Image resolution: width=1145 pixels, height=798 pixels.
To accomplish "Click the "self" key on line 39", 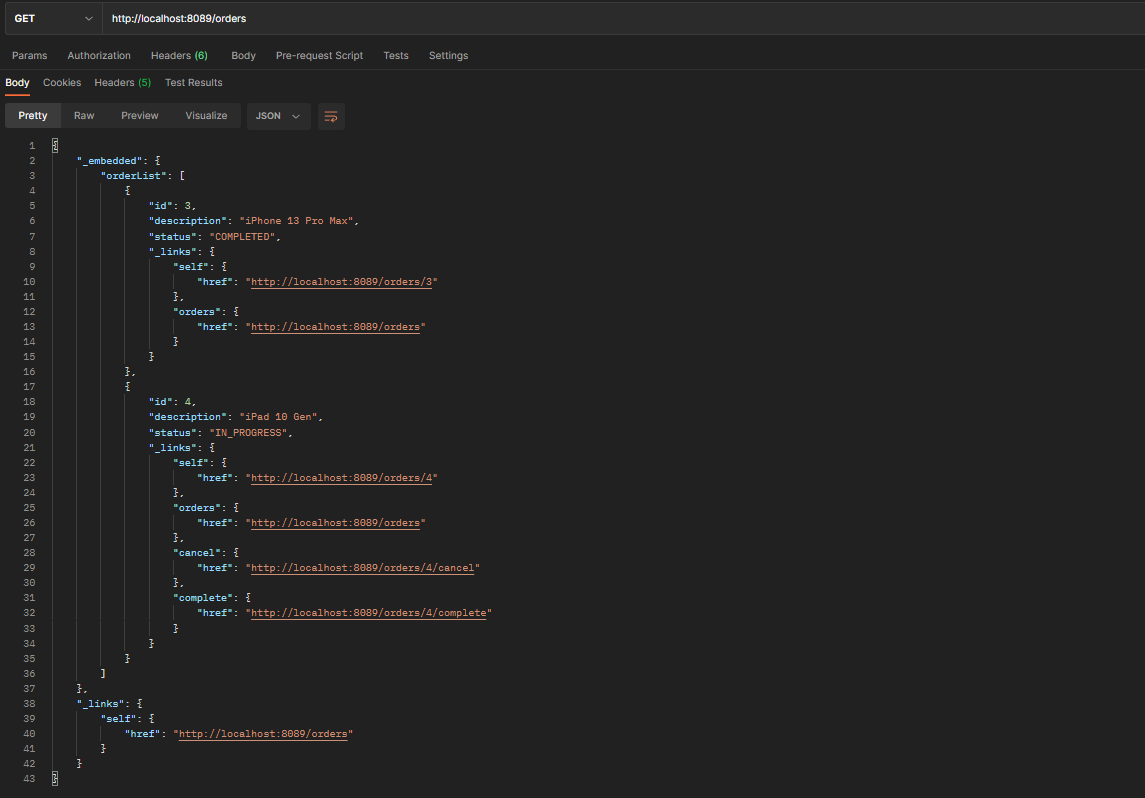I will tap(118, 719).
